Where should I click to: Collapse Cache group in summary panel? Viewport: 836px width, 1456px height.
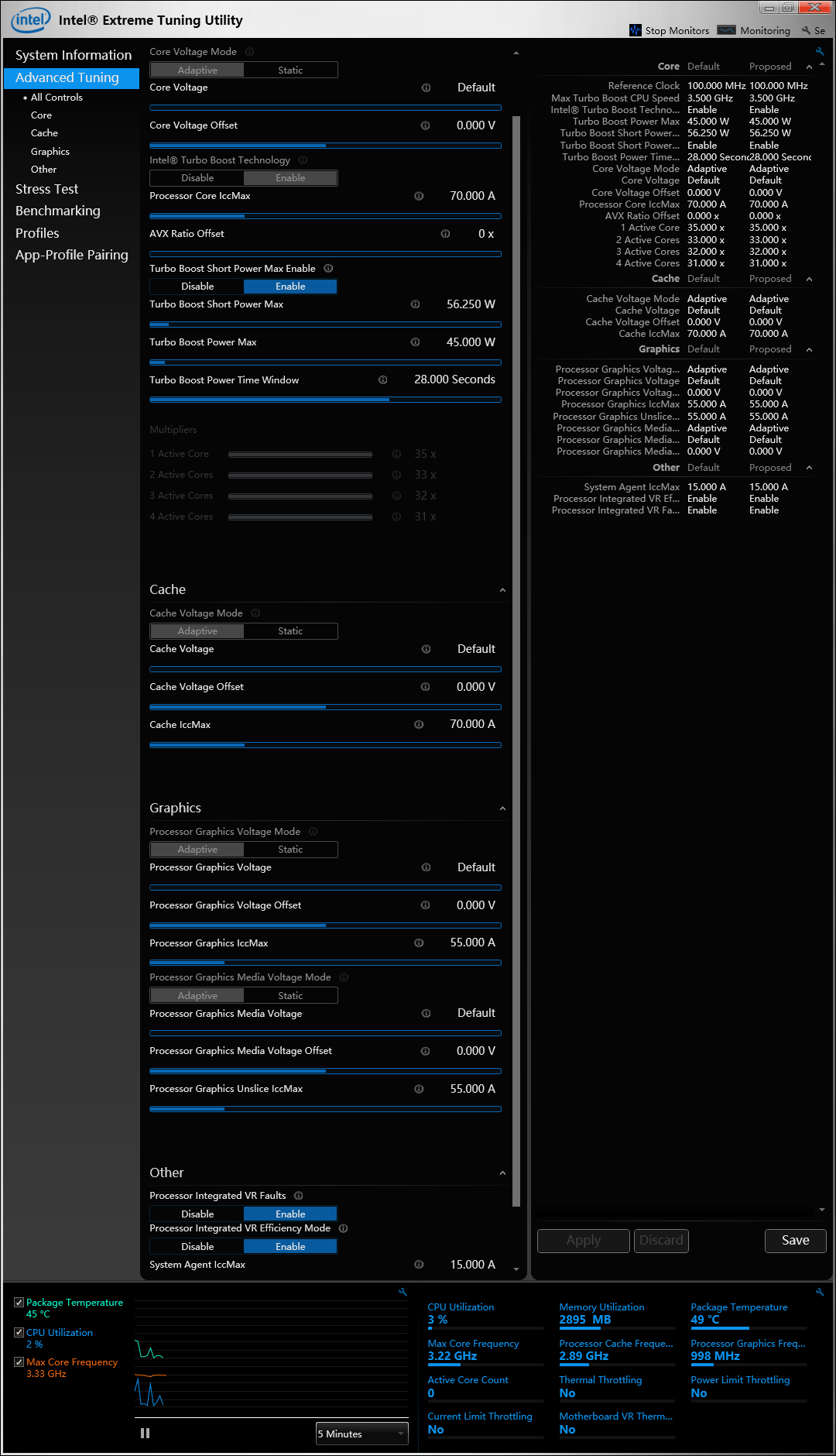[x=809, y=280]
